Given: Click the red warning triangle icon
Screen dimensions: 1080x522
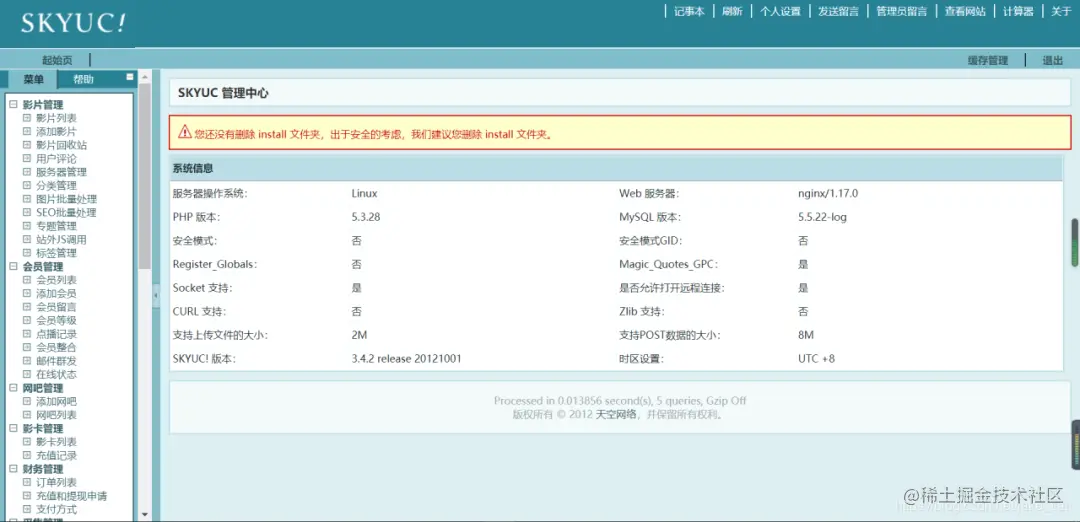Looking at the screenshot, I should 184,132.
